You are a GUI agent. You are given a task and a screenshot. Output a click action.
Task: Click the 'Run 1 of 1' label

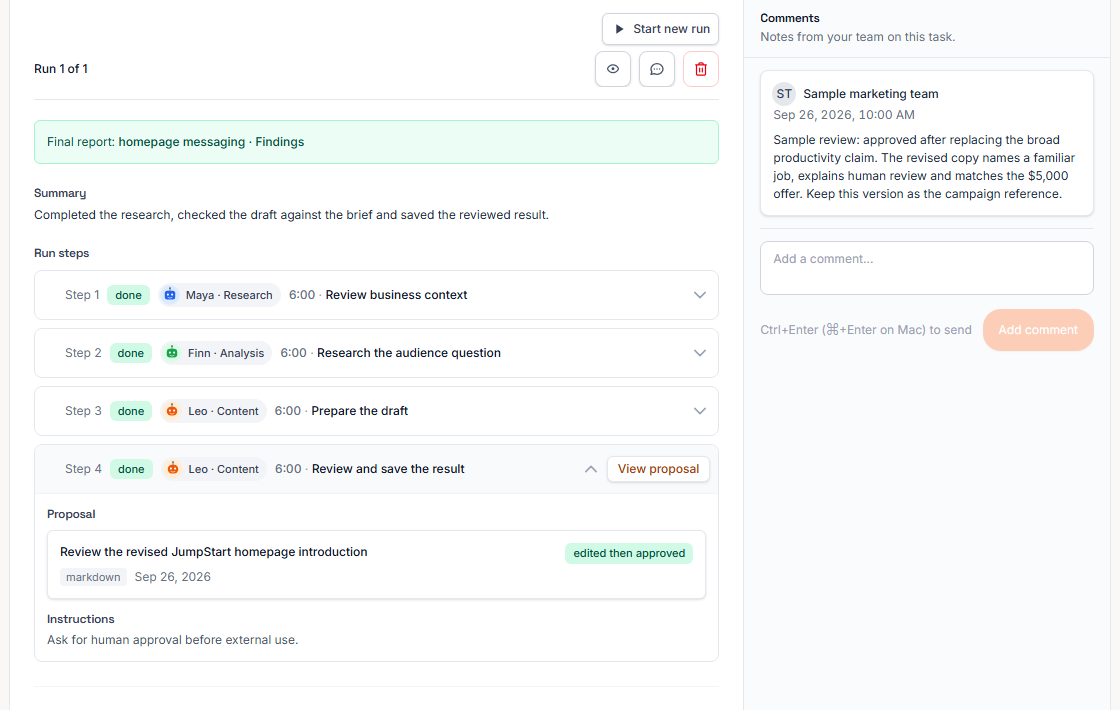[61, 69]
